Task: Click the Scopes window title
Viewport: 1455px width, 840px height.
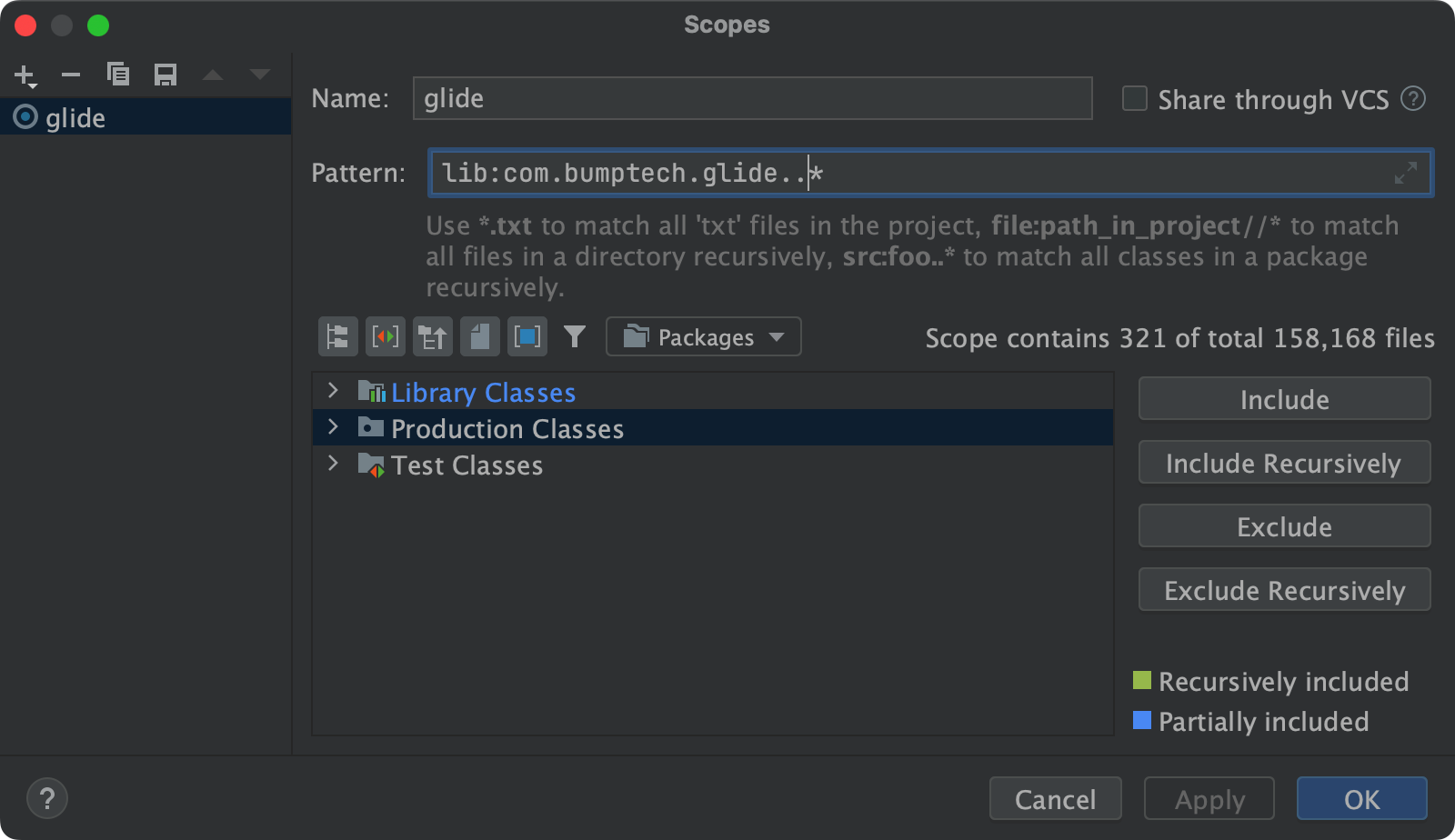Action: tap(727, 25)
